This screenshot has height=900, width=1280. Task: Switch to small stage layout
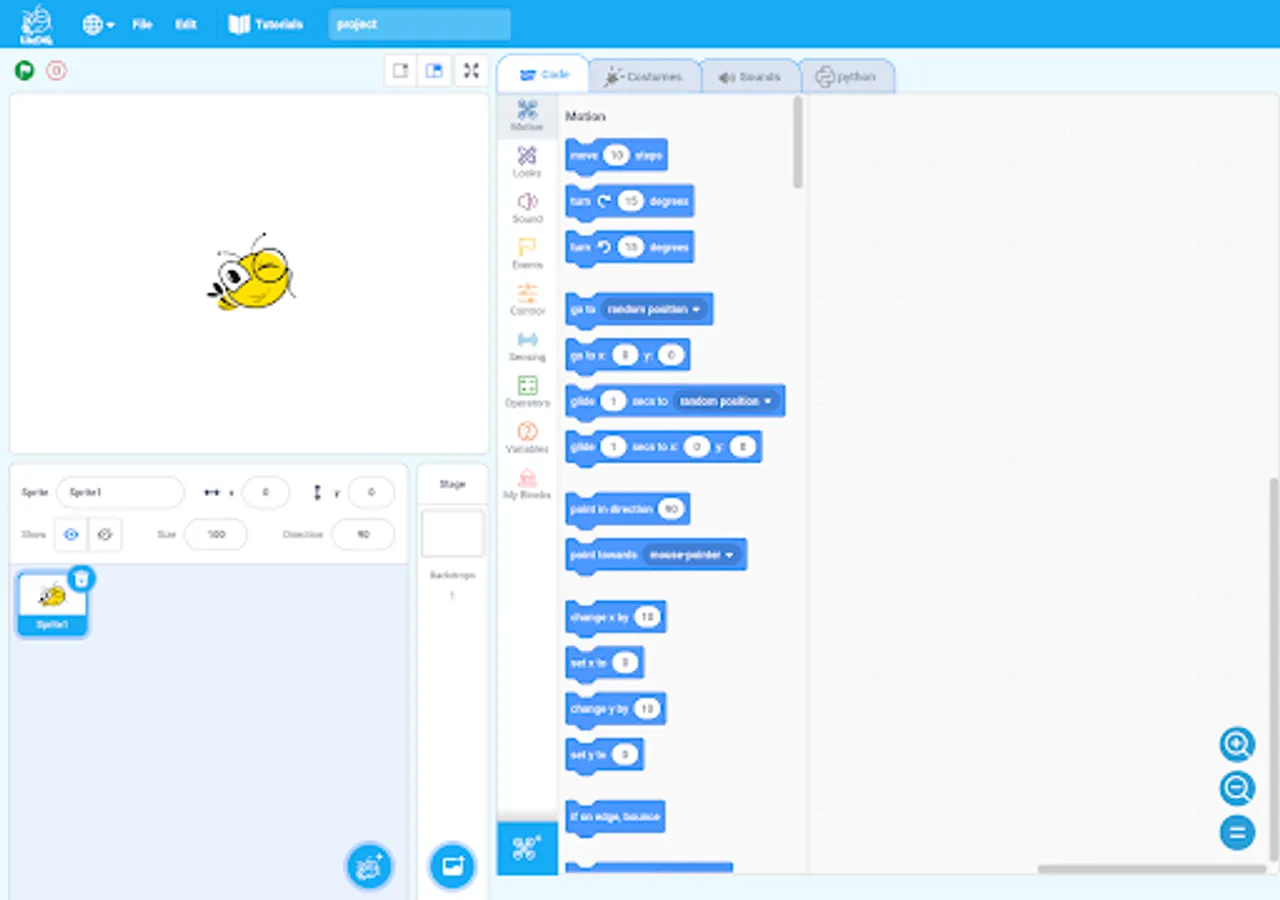pyautogui.click(x=401, y=71)
